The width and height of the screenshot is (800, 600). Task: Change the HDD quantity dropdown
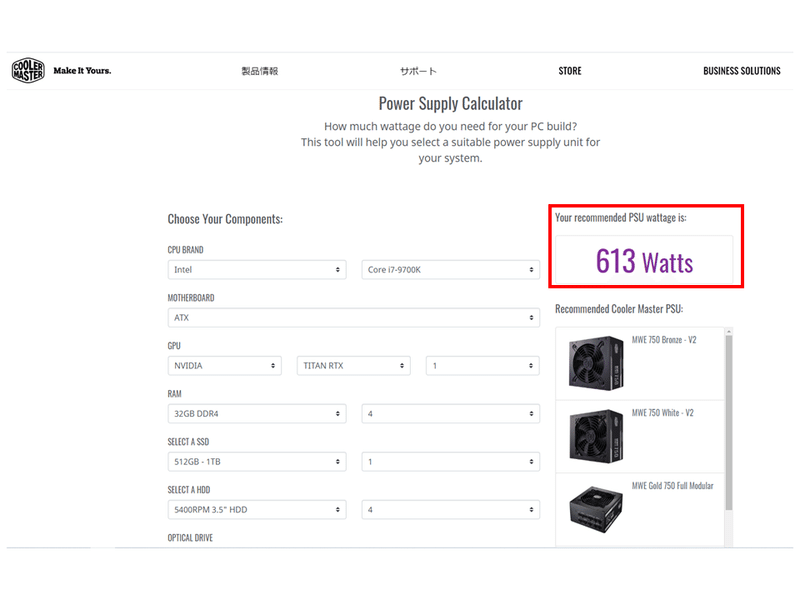pyautogui.click(x=451, y=509)
